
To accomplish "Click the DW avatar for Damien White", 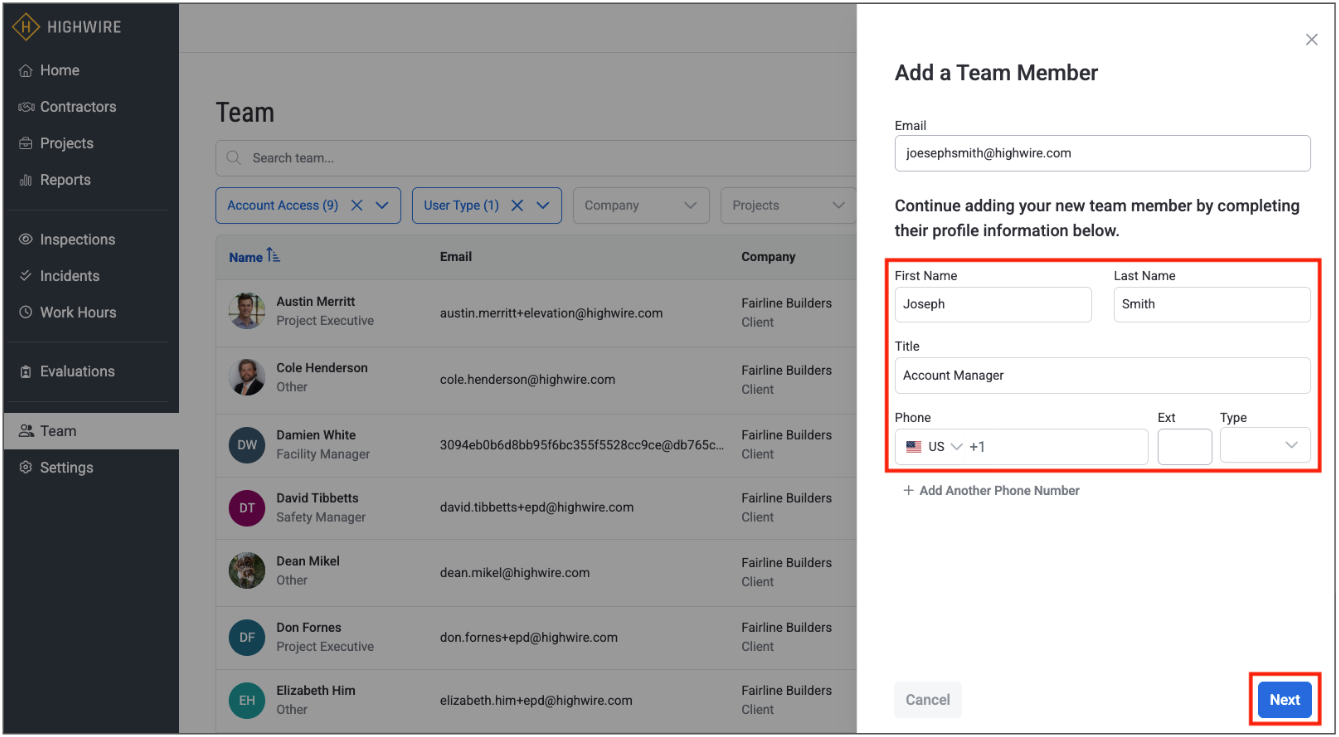I will [246, 445].
